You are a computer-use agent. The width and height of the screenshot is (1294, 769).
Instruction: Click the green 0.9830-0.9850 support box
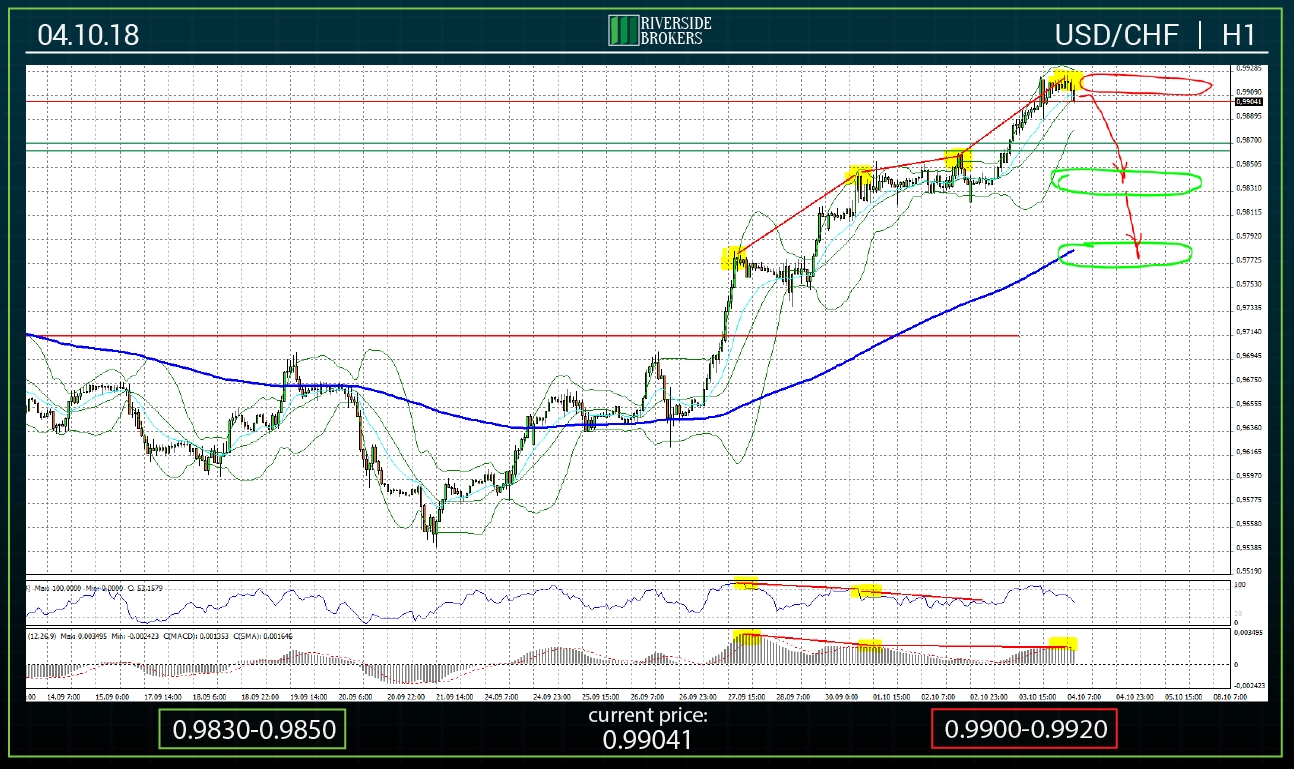(x=251, y=729)
